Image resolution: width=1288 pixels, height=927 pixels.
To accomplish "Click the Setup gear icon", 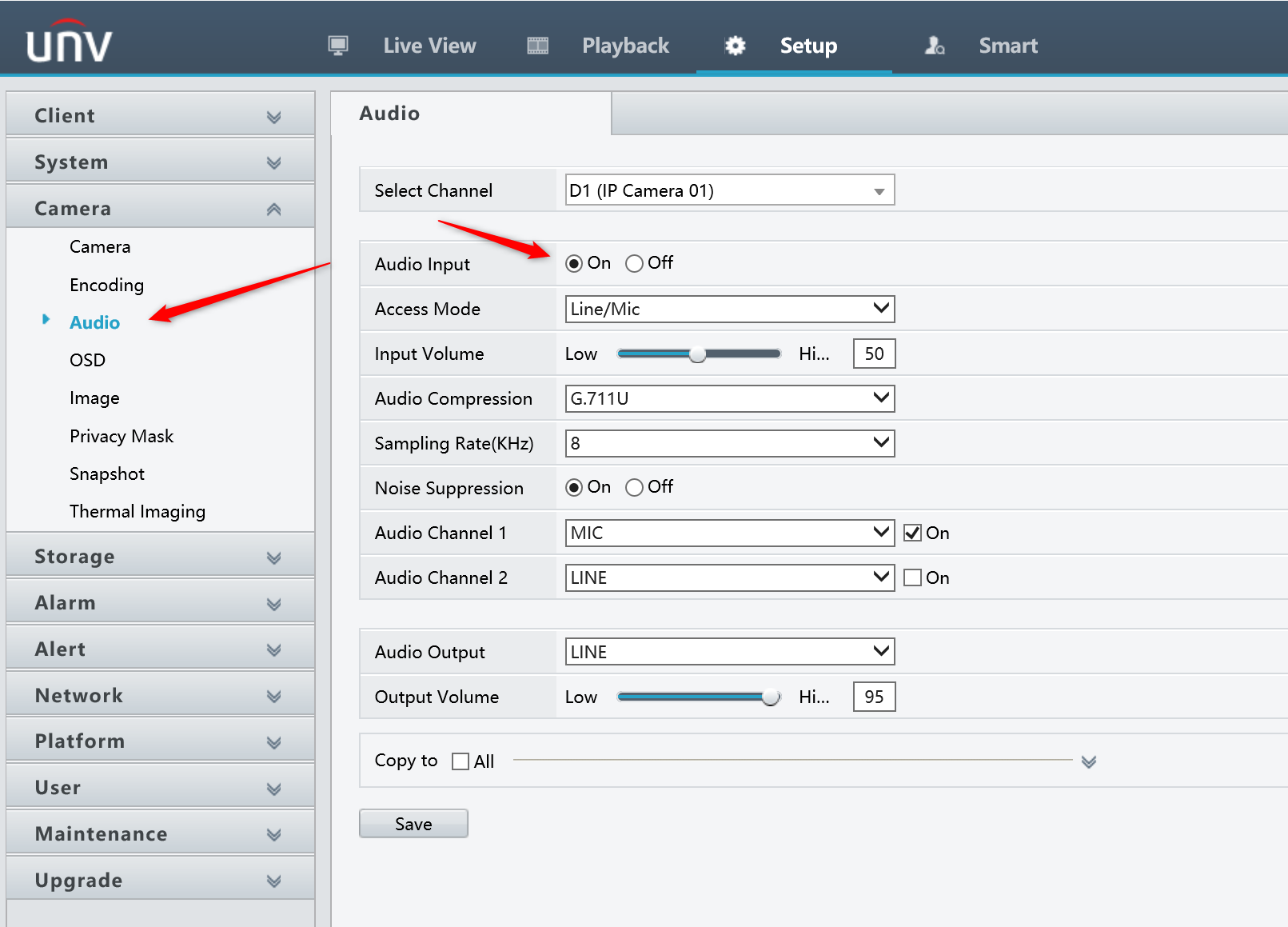I will (733, 46).
